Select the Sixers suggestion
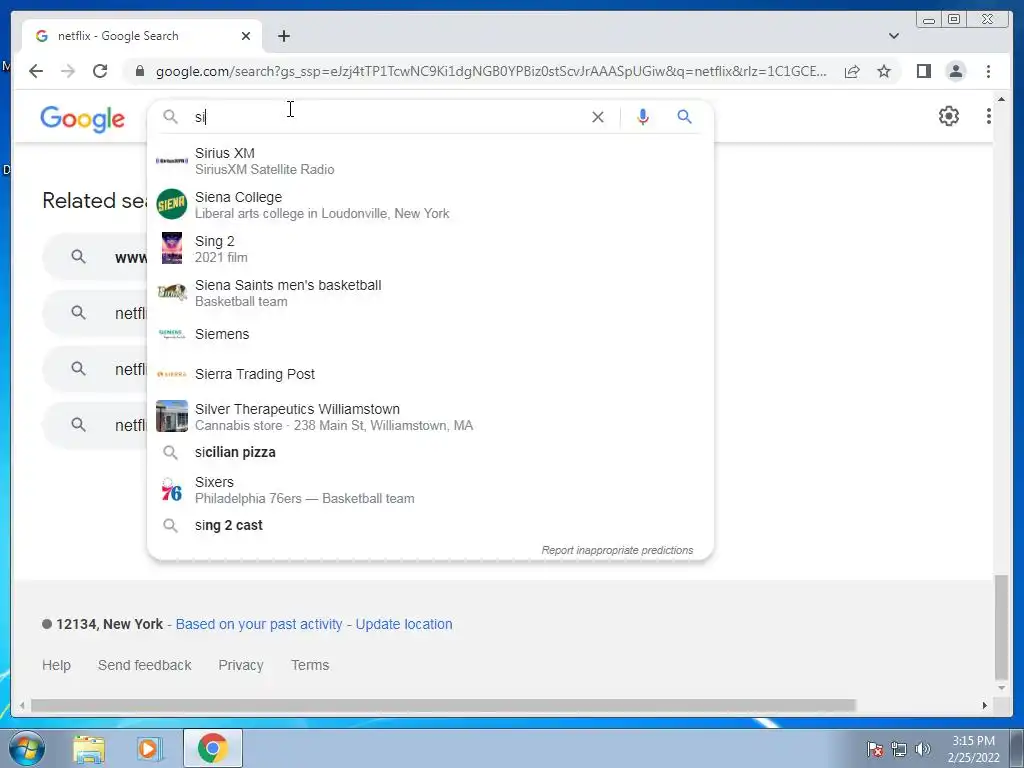The height and width of the screenshot is (768, 1024). tap(430, 490)
